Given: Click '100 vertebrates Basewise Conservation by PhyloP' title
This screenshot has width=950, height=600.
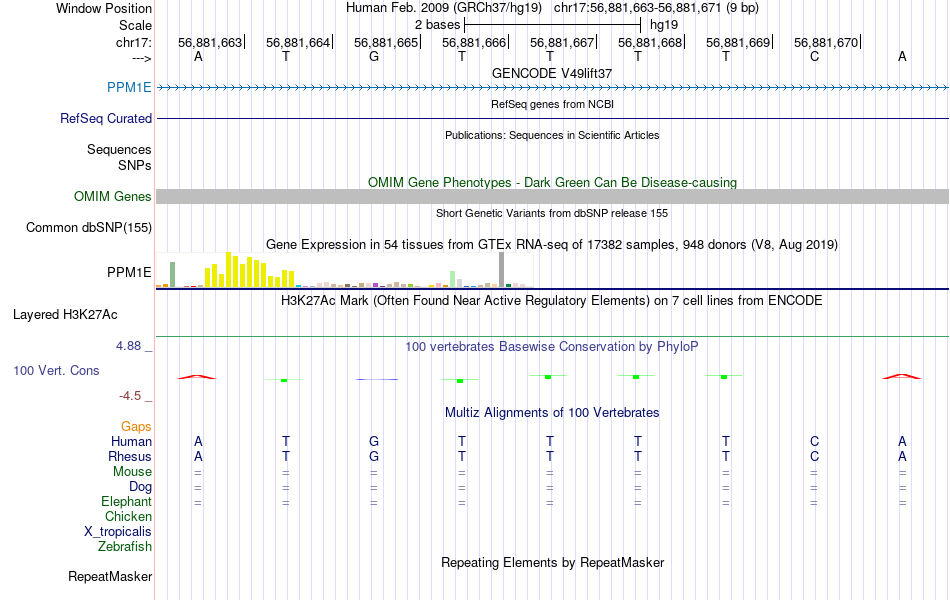Looking at the screenshot, I should [552, 347].
